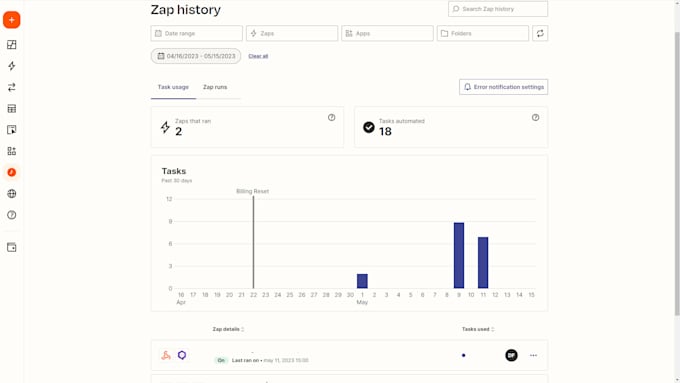Open Apps icon in sidebar
This screenshot has height=383, width=680.
(x=12, y=151)
